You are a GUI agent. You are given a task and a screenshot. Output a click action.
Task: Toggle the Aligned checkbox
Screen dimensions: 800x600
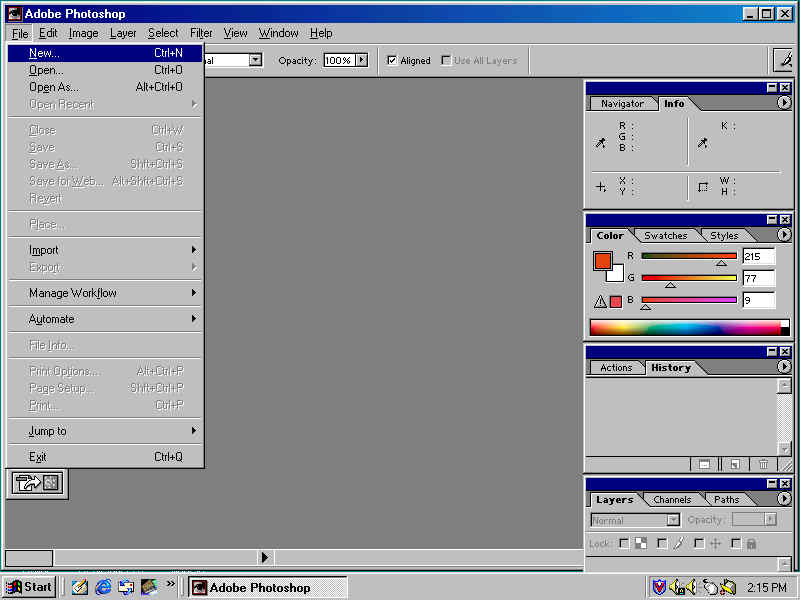tap(392, 60)
